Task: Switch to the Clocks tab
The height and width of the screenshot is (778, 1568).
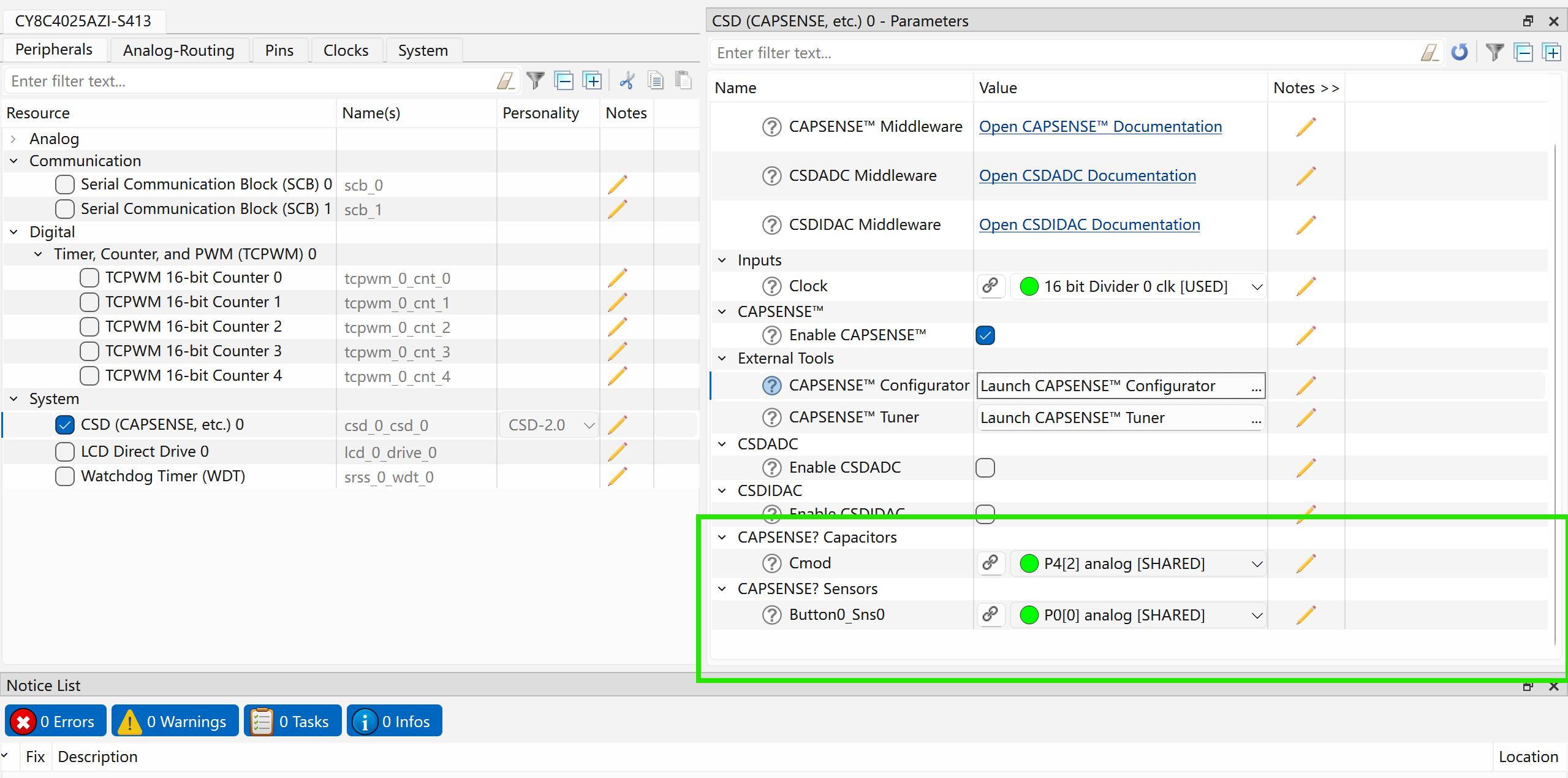Action: tap(346, 50)
